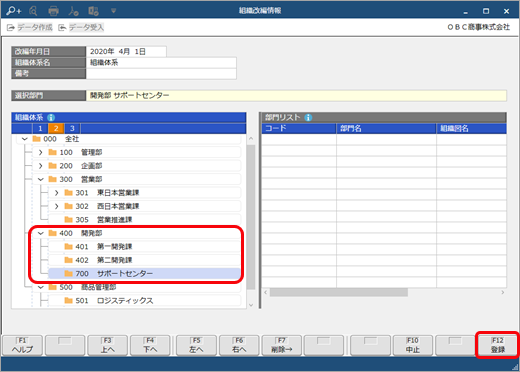Click the folder icon of 401 第一開発課
This screenshot has height=372, width=520.
click(69, 247)
